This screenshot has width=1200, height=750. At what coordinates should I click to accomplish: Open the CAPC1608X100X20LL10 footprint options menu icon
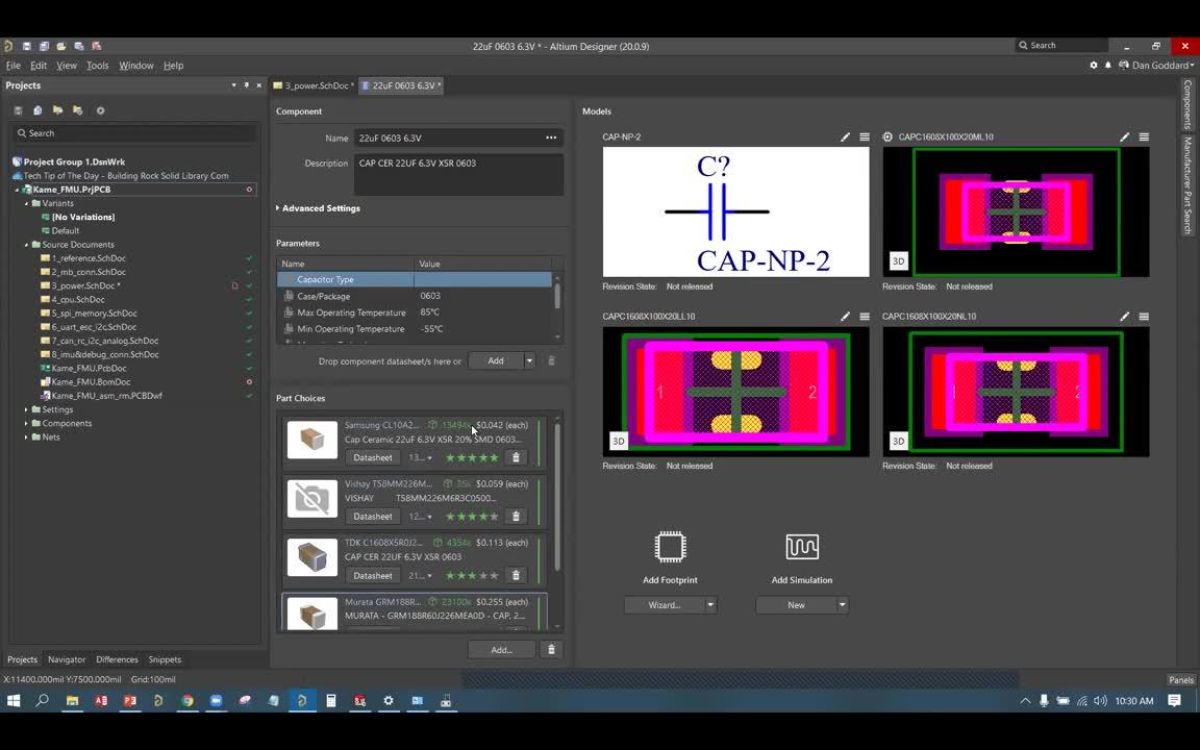pyautogui.click(x=864, y=317)
